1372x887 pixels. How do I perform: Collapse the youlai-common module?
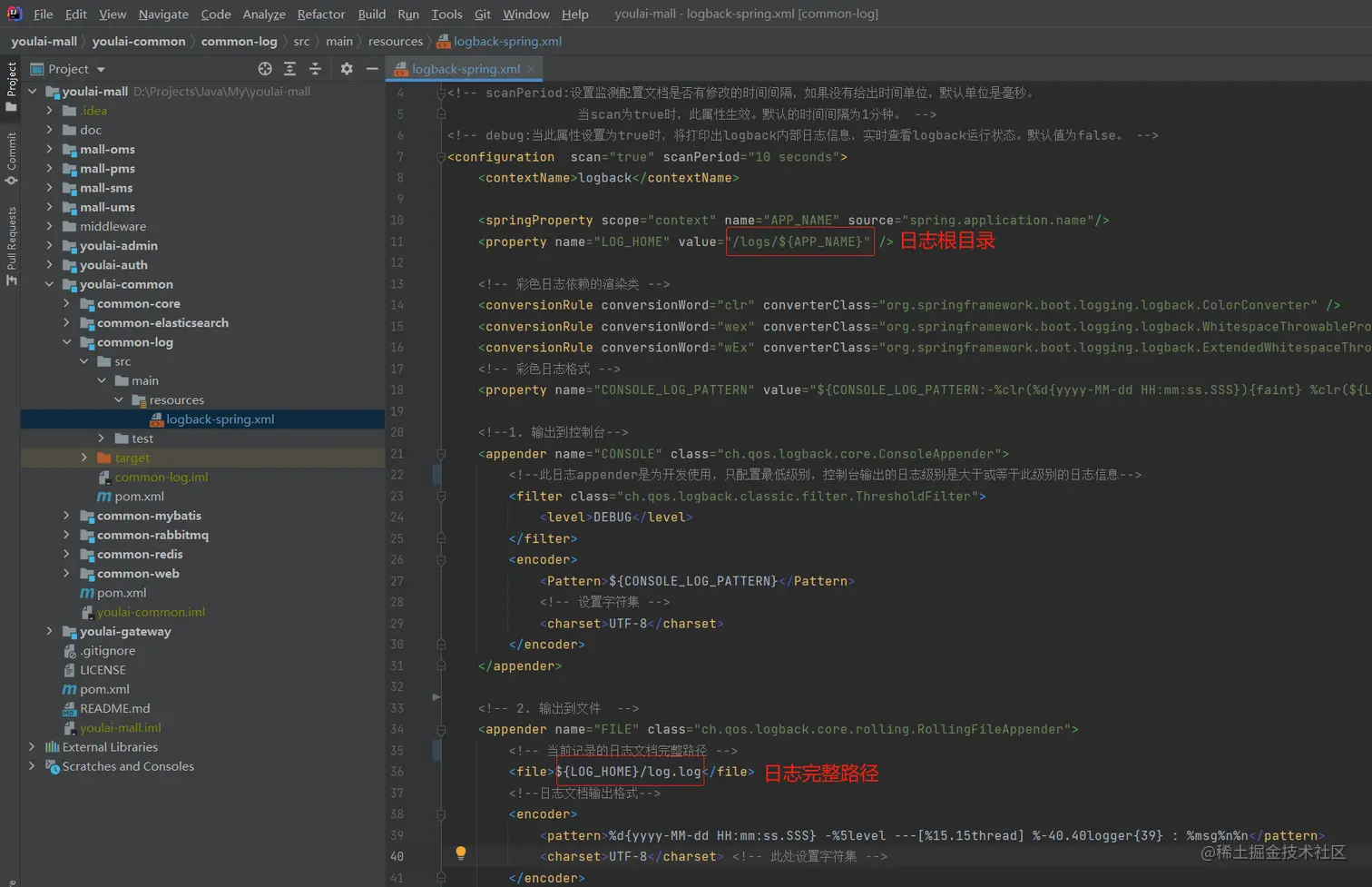pos(50,284)
